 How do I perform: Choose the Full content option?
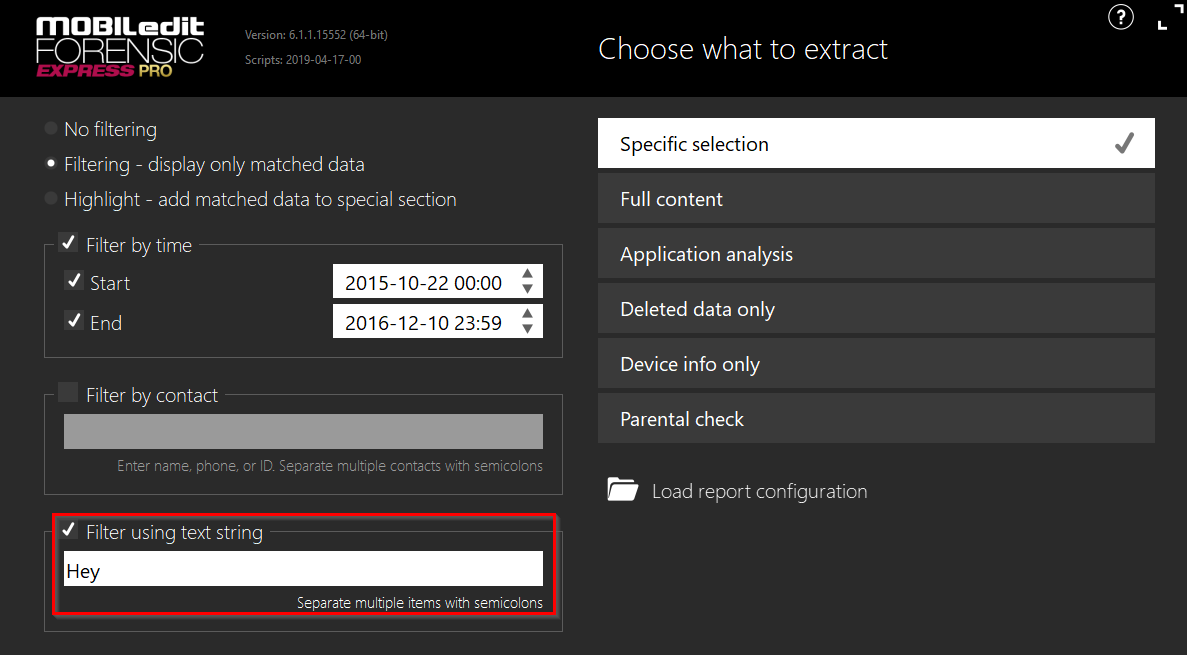pyautogui.click(x=876, y=199)
